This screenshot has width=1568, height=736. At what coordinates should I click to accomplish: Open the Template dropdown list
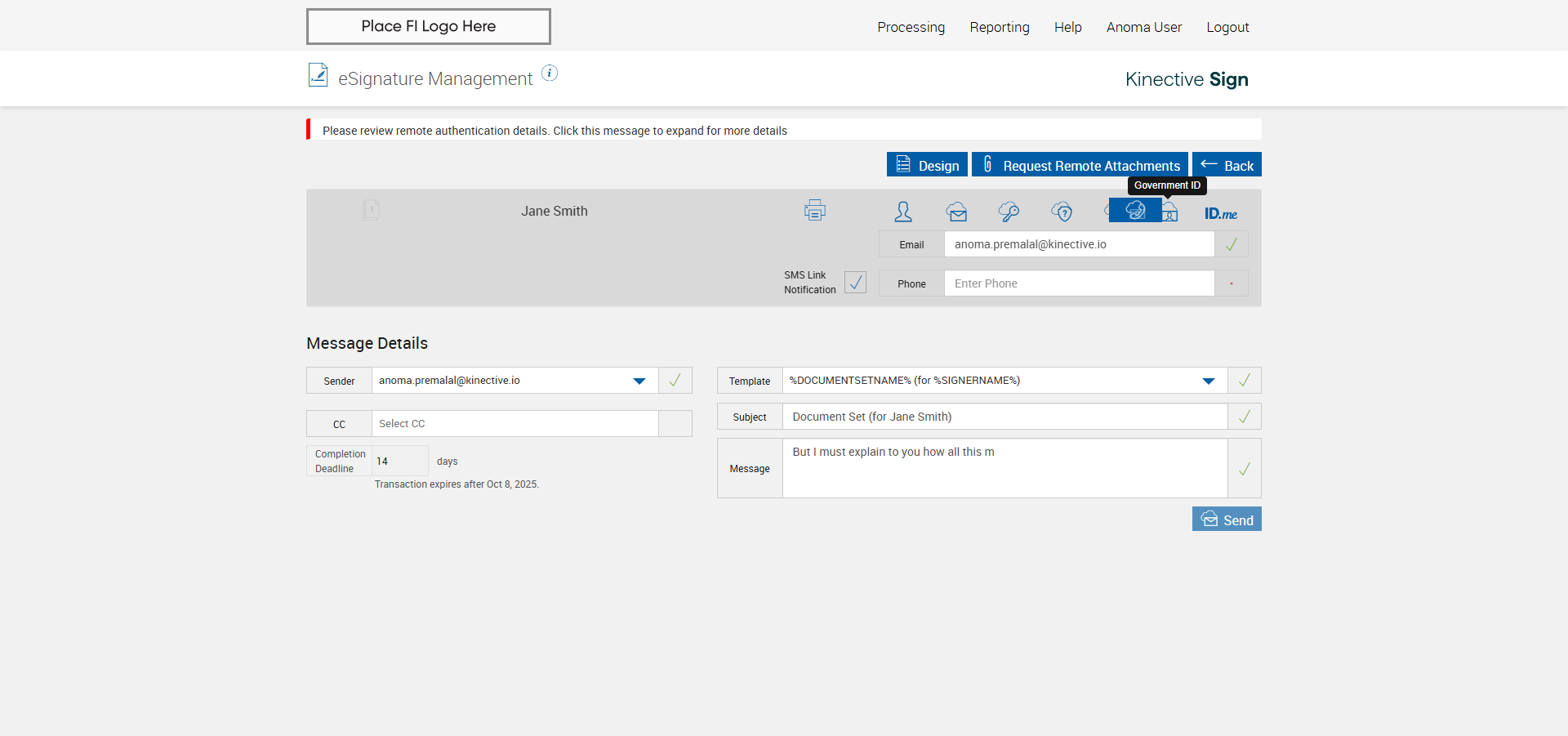click(x=1209, y=381)
